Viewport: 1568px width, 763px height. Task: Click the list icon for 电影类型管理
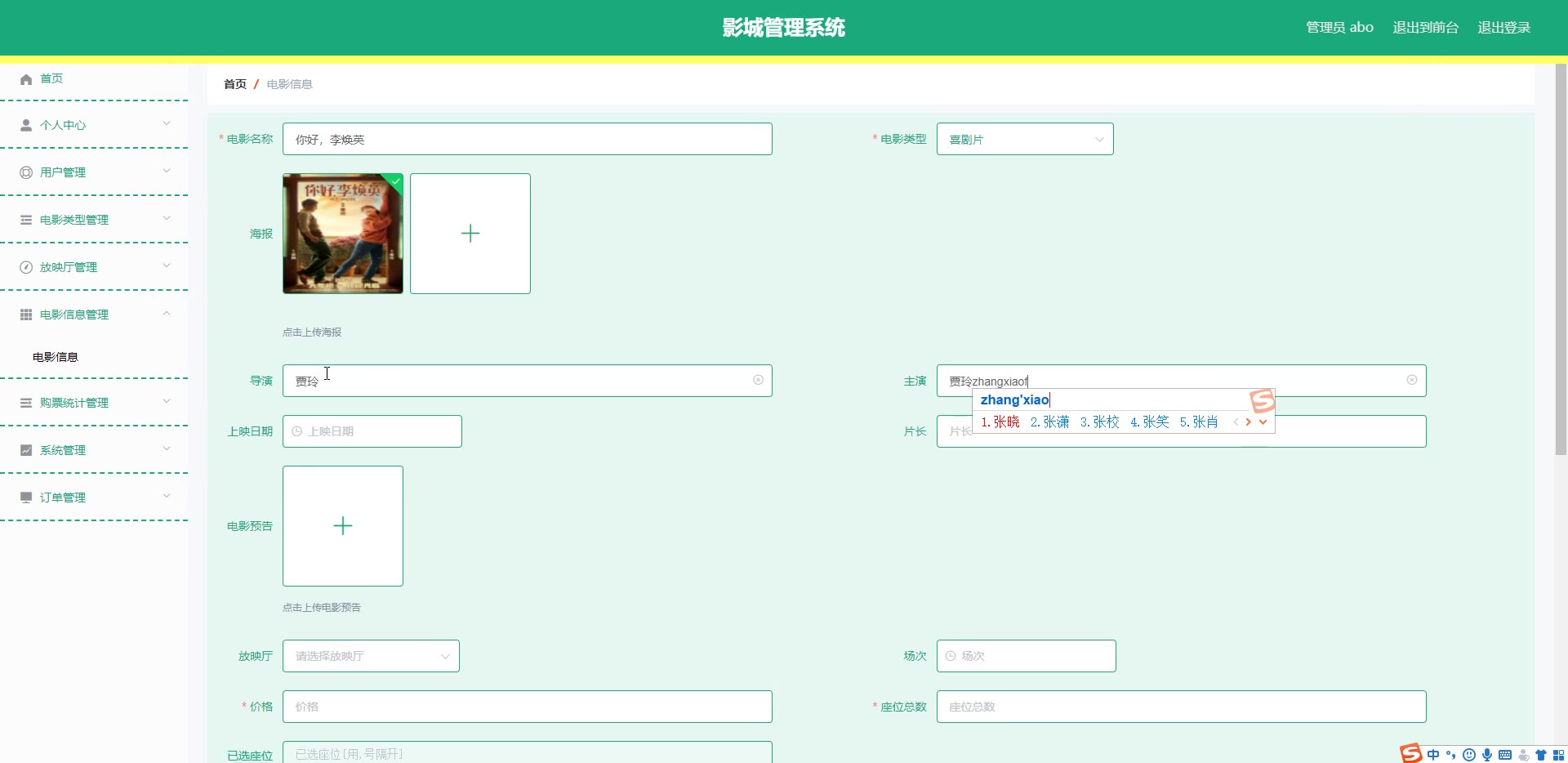click(x=26, y=220)
